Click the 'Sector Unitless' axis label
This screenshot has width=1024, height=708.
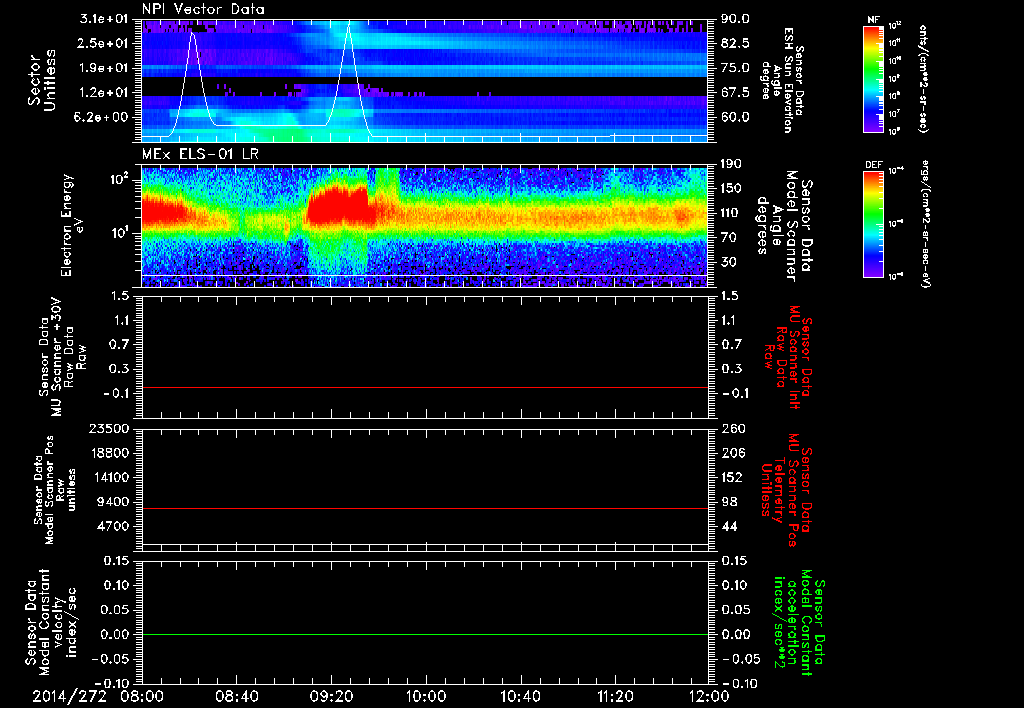click(42, 80)
